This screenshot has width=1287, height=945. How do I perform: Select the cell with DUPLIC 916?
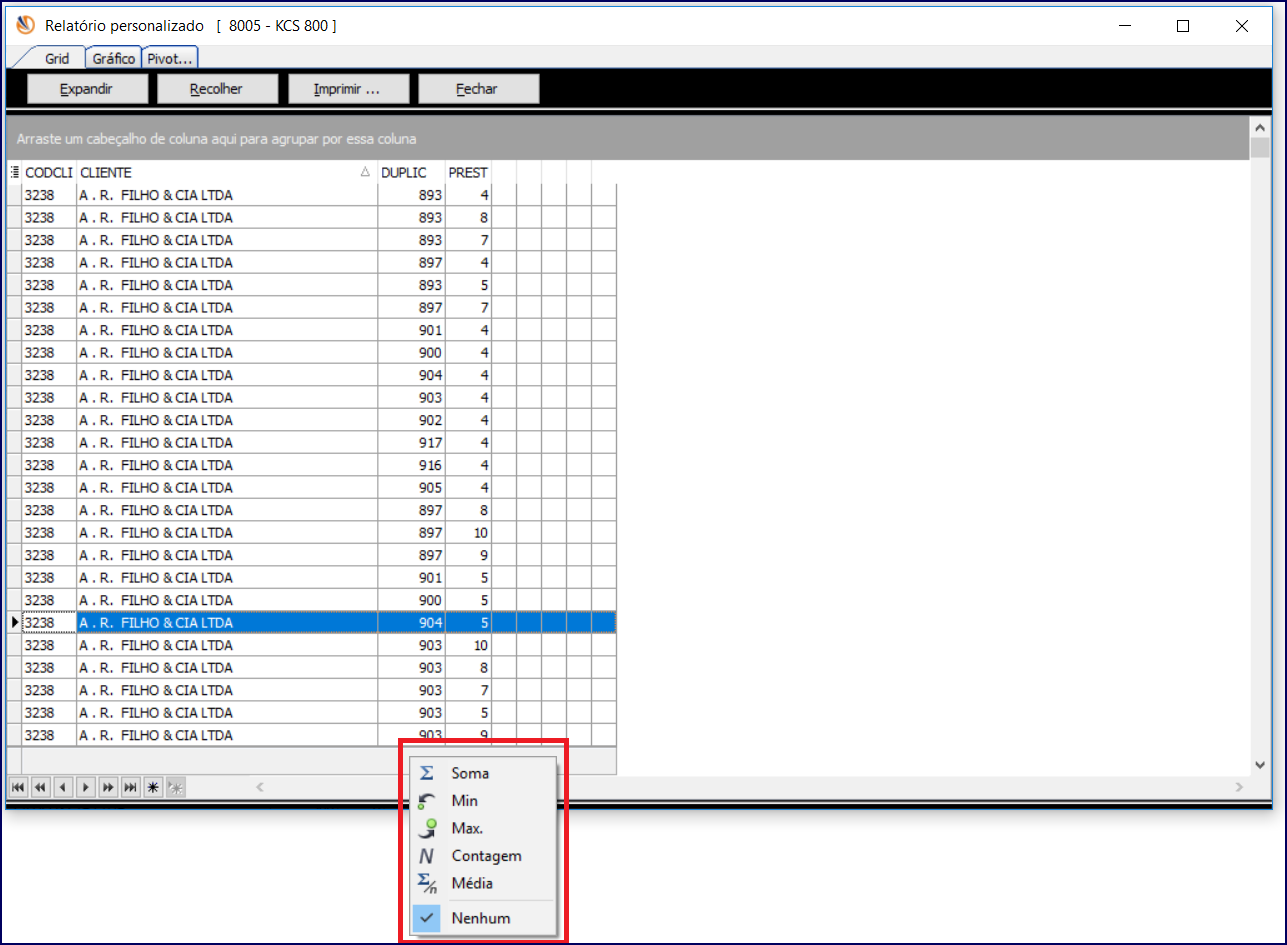[411, 465]
